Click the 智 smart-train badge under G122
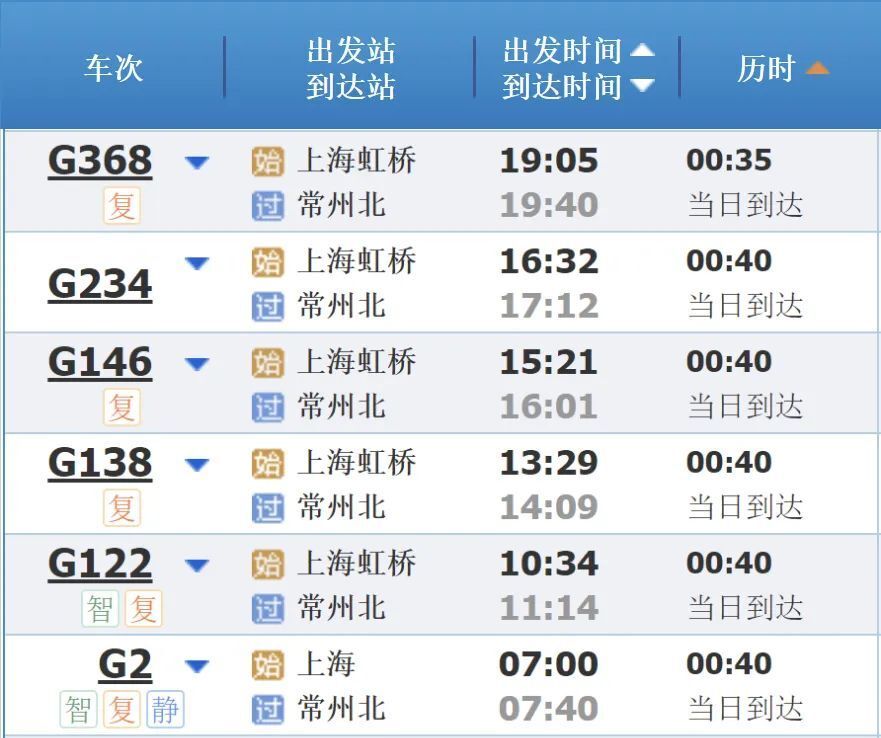Image resolution: width=881 pixels, height=738 pixels. [x=99, y=607]
